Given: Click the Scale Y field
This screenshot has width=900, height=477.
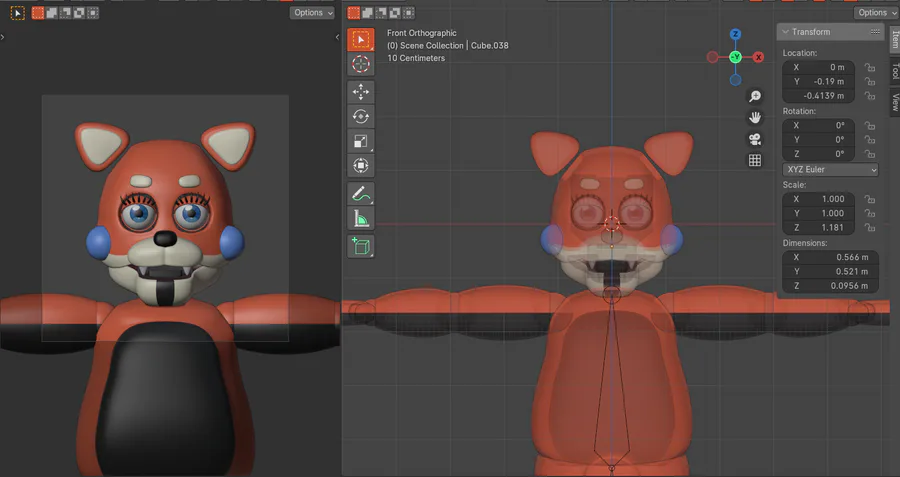Looking at the screenshot, I should coord(818,214).
